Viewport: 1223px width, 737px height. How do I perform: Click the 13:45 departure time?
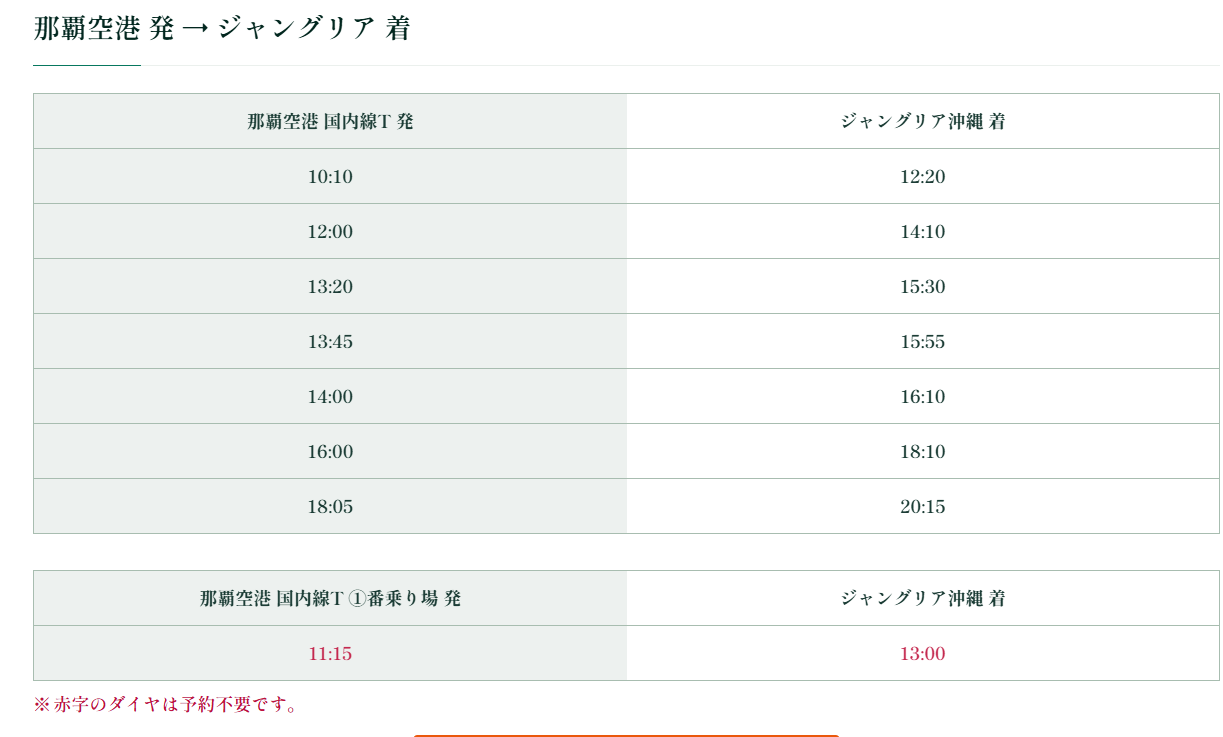click(x=330, y=342)
